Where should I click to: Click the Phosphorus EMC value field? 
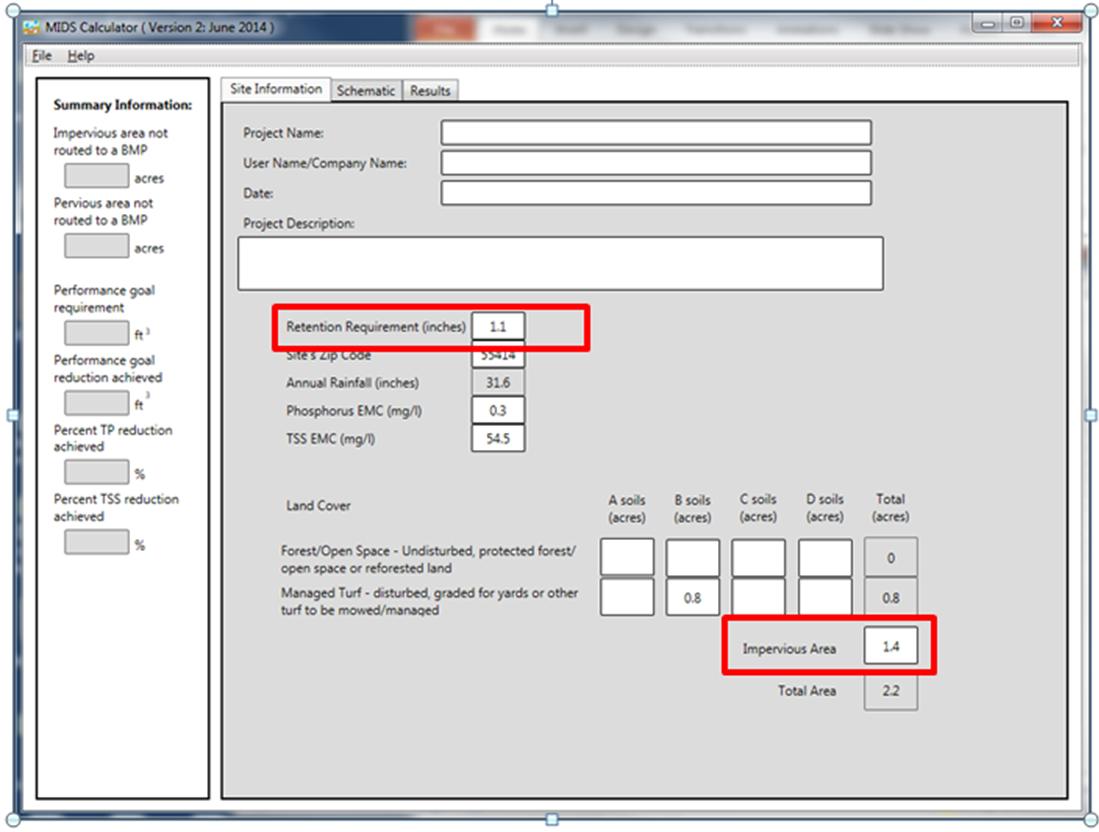click(498, 410)
